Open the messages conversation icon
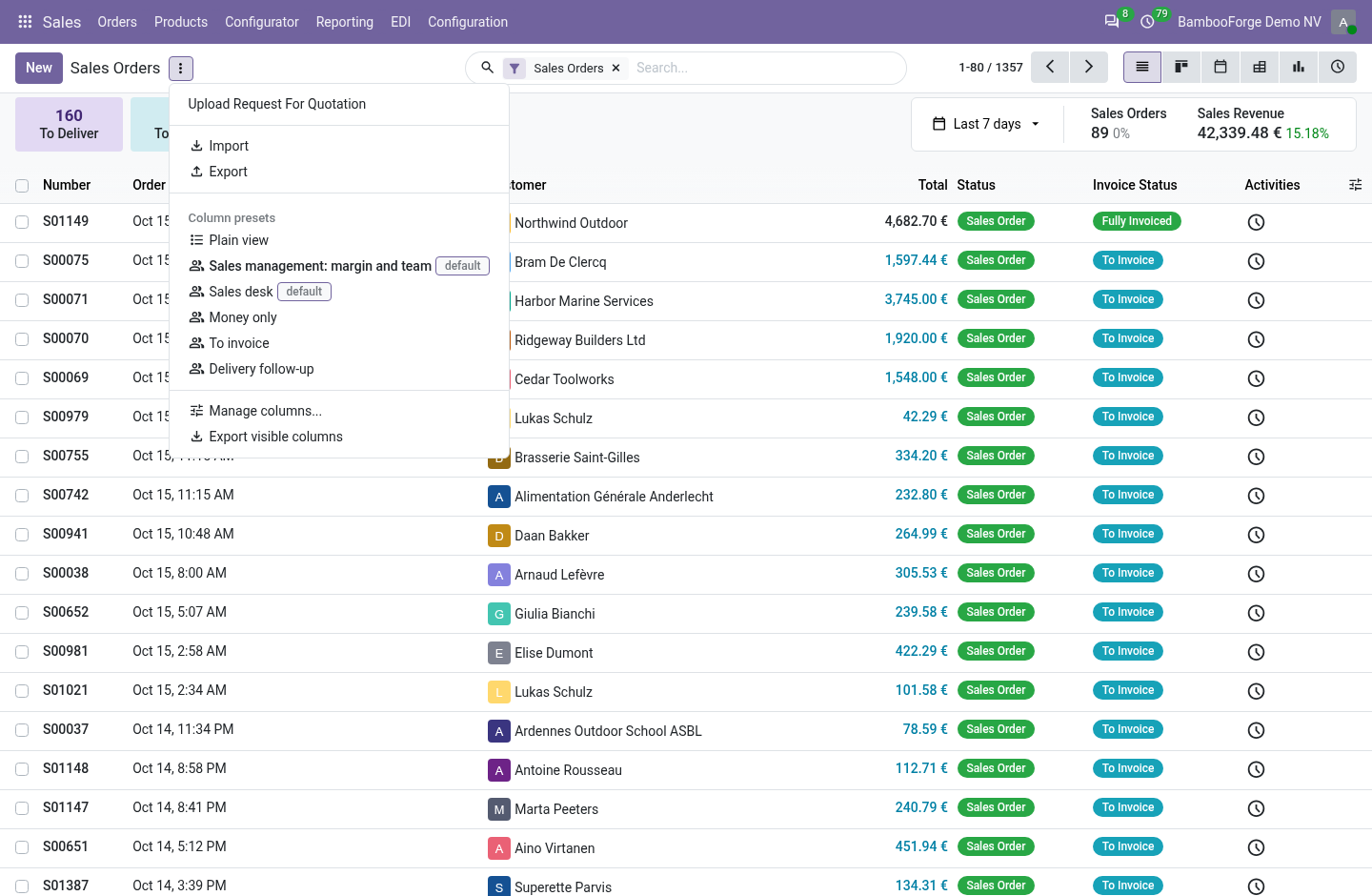 1112,22
